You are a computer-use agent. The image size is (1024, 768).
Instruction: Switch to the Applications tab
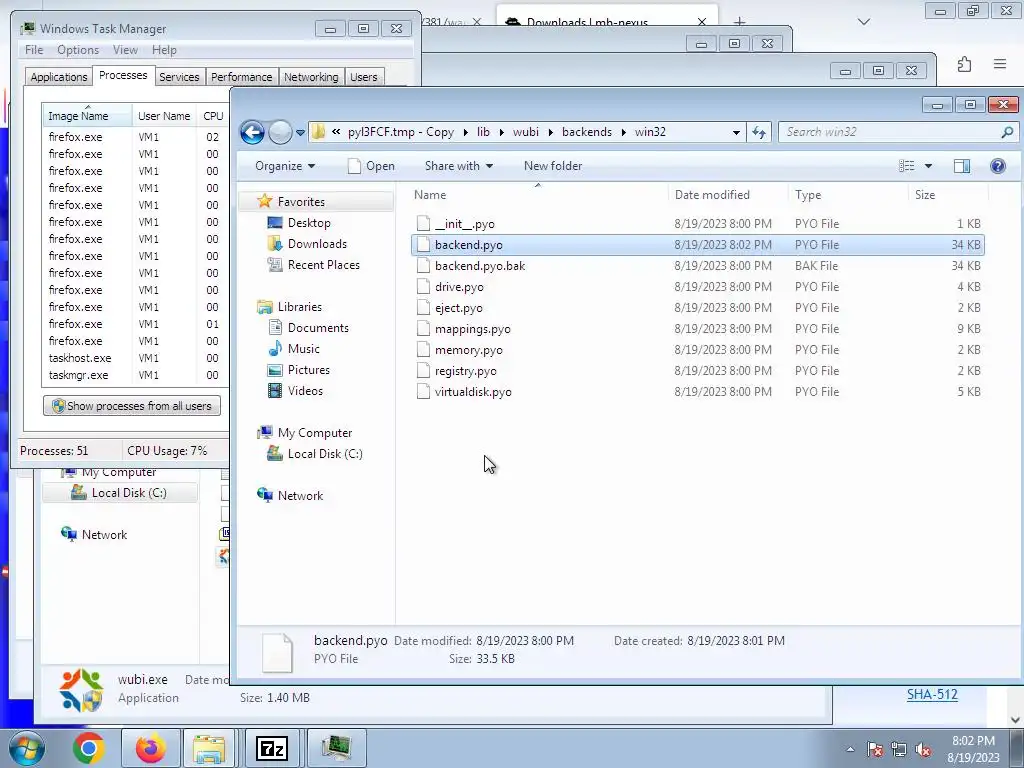pyautogui.click(x=59, y=77)
